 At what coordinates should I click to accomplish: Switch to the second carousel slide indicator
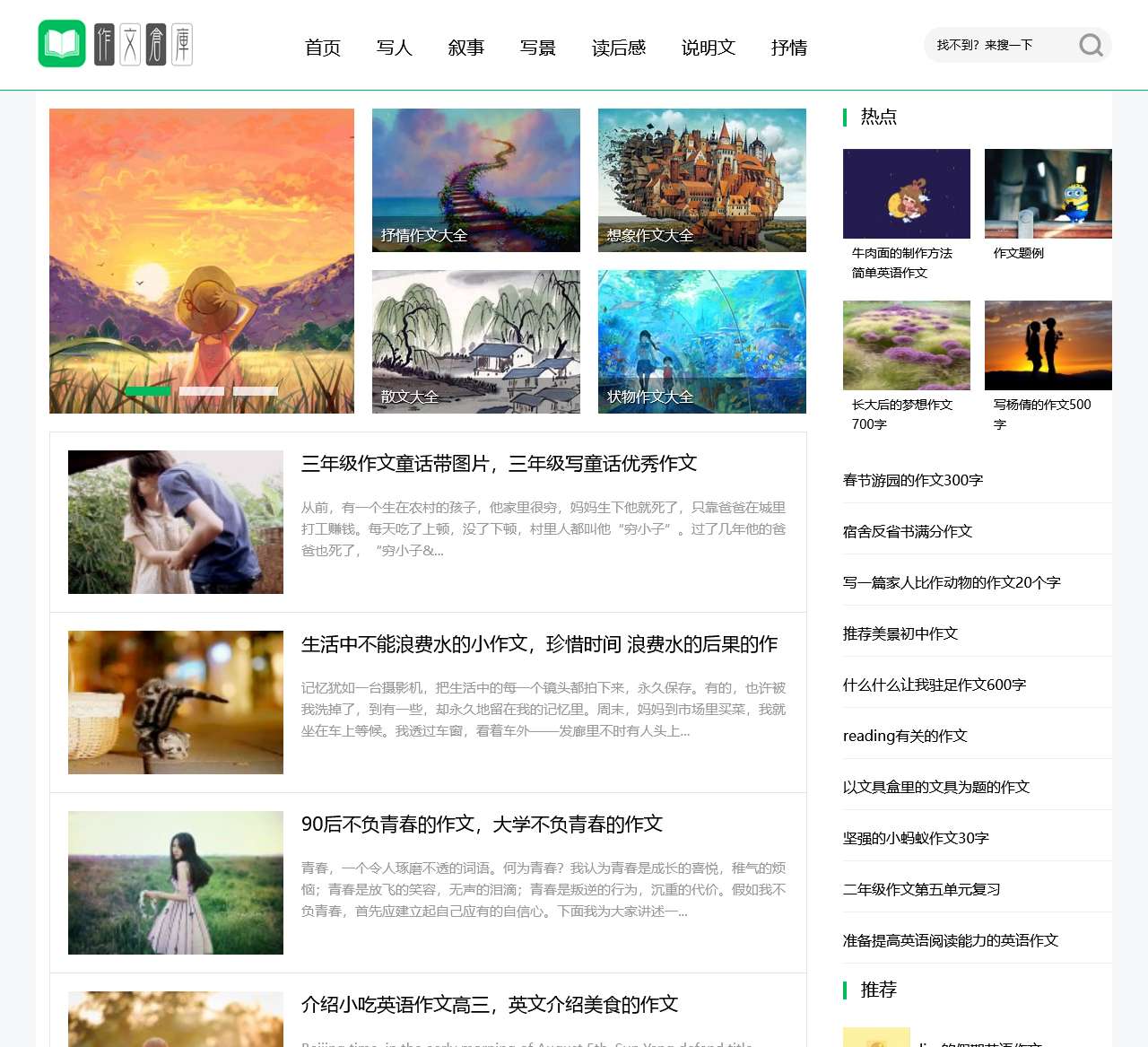[x=202, y=391]
